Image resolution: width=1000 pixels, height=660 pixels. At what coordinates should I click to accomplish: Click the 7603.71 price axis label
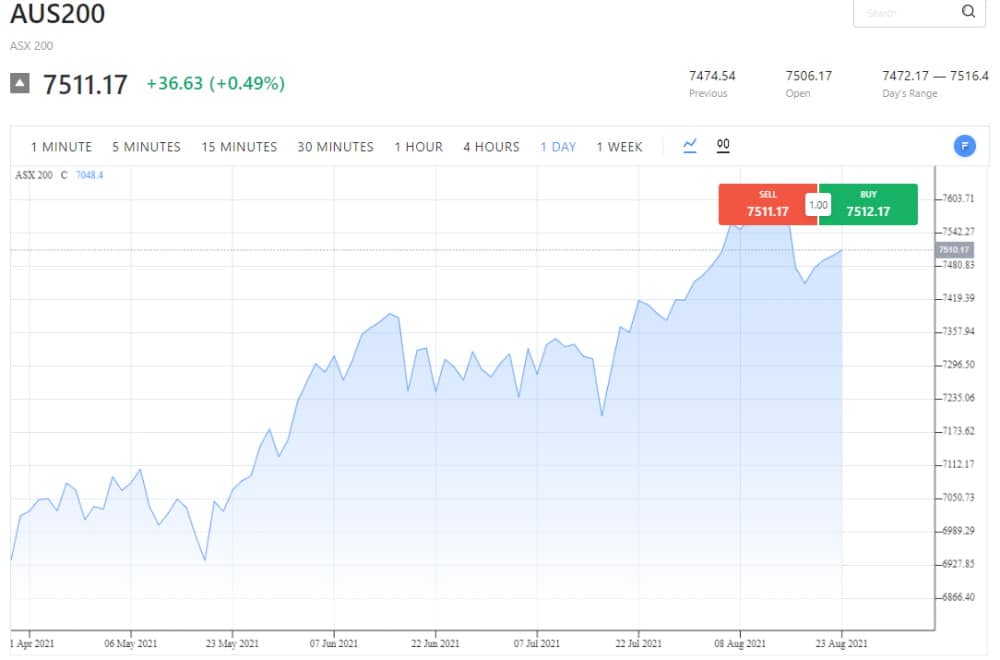tap(959, 198)
